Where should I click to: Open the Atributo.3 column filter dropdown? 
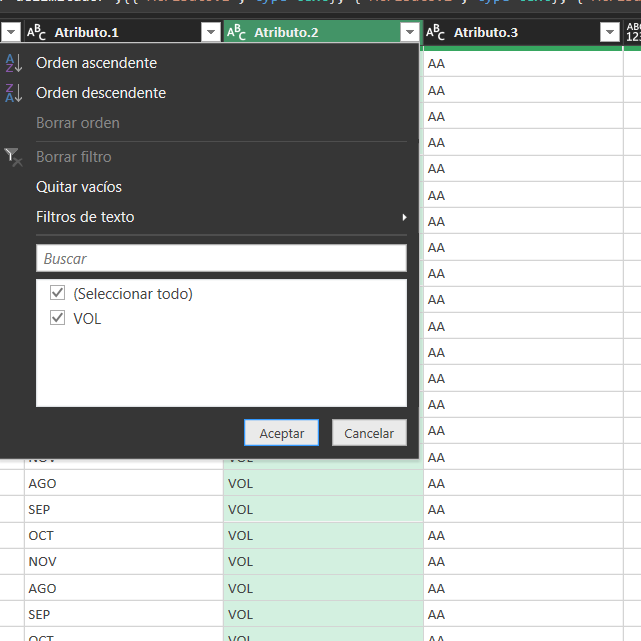coord(610,33)
